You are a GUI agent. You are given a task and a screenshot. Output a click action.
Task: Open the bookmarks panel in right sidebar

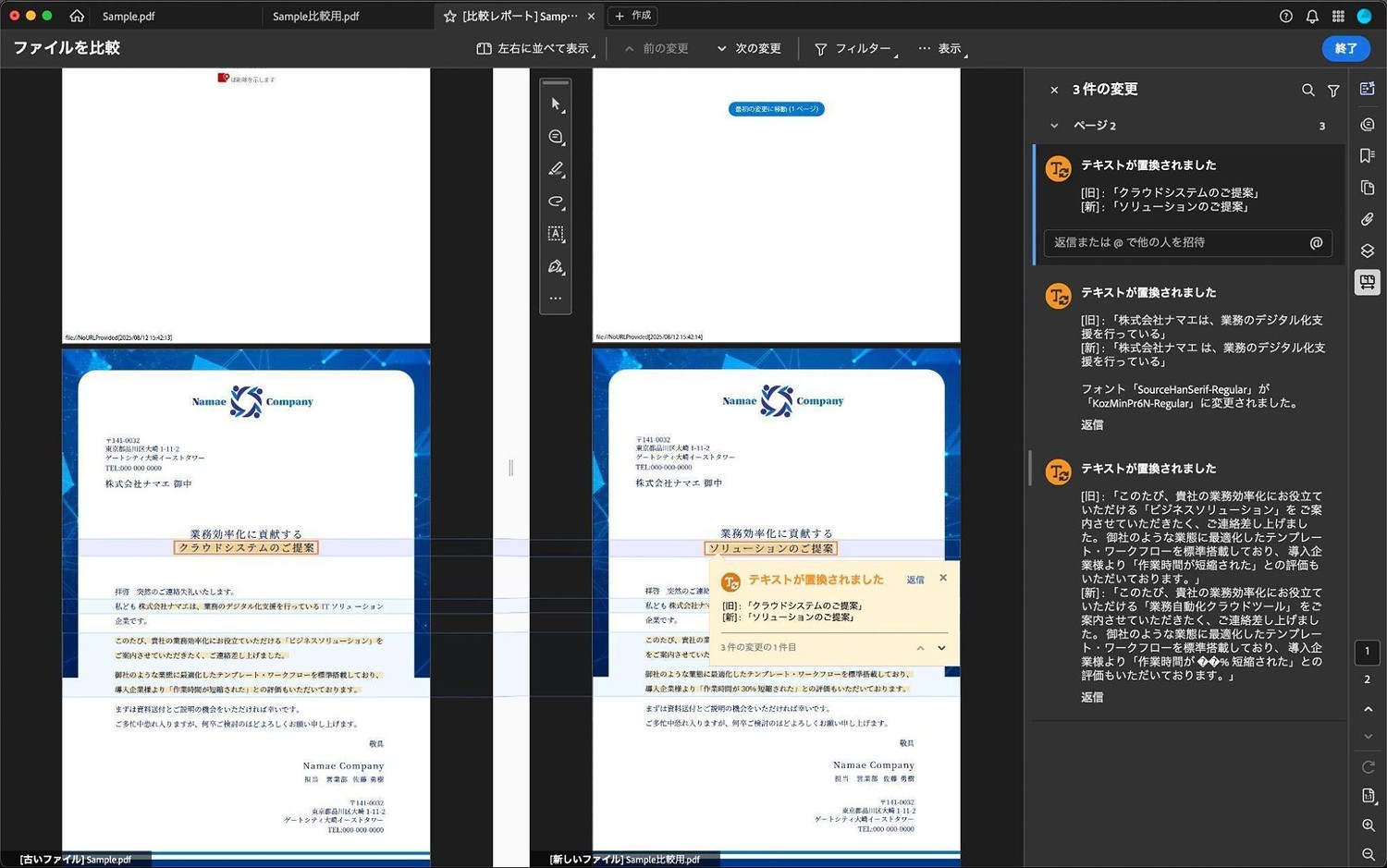[1368, 156]
